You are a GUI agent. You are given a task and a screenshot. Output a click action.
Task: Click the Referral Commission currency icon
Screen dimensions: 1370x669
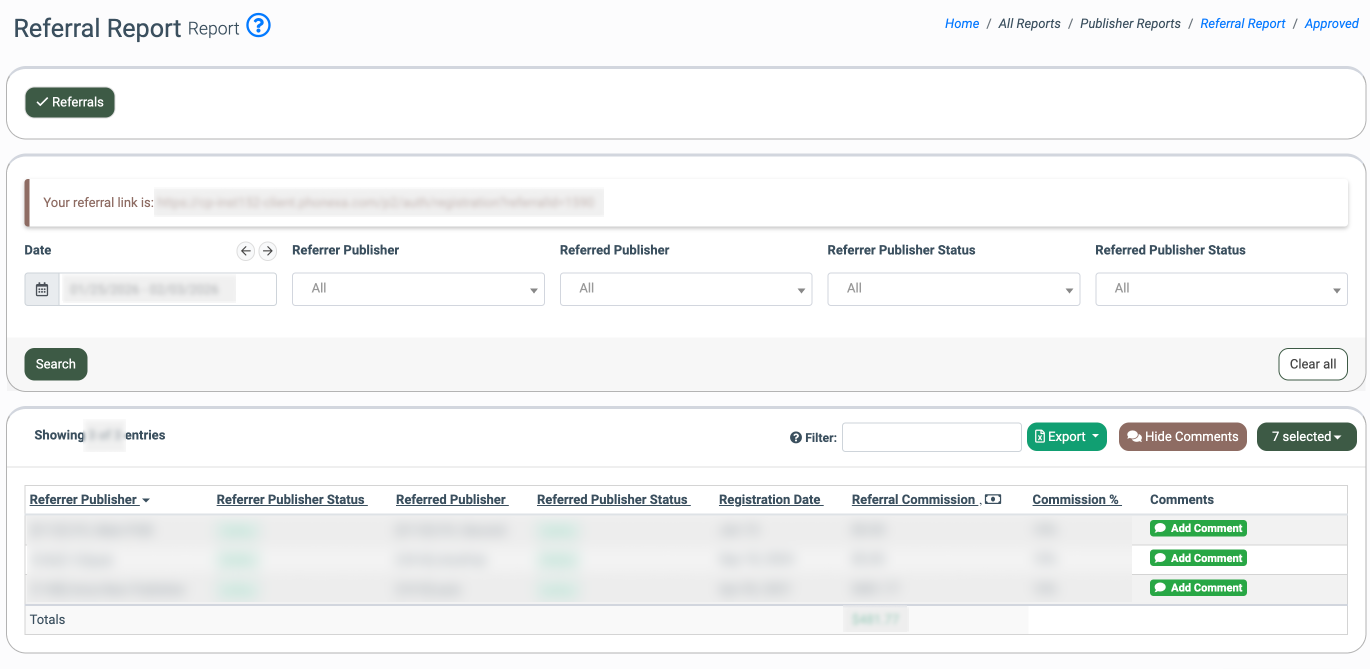pos(993,499)
